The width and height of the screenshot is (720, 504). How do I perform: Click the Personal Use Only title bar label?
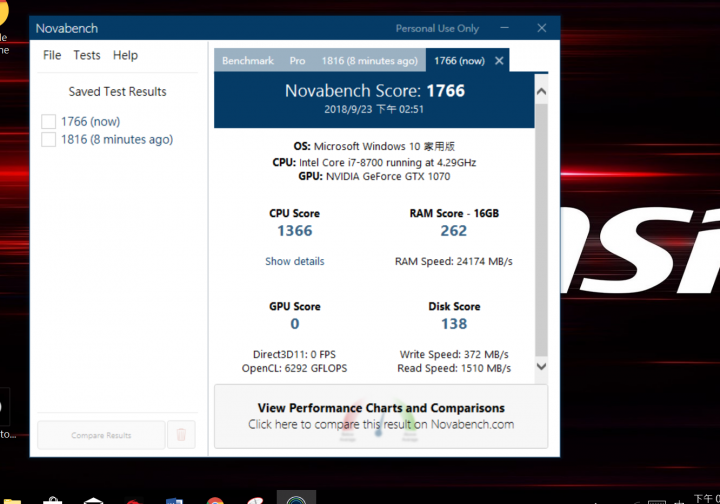pos(437,28)
